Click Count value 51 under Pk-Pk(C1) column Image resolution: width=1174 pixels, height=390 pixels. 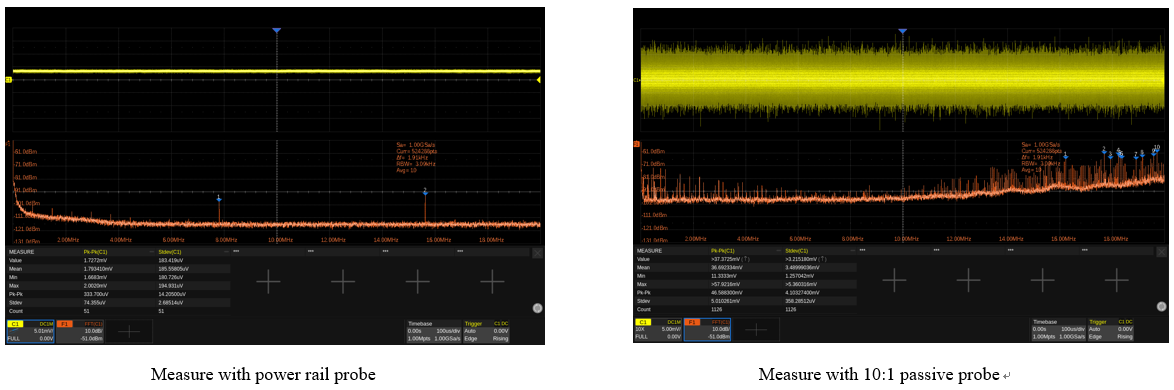[87, 310]
